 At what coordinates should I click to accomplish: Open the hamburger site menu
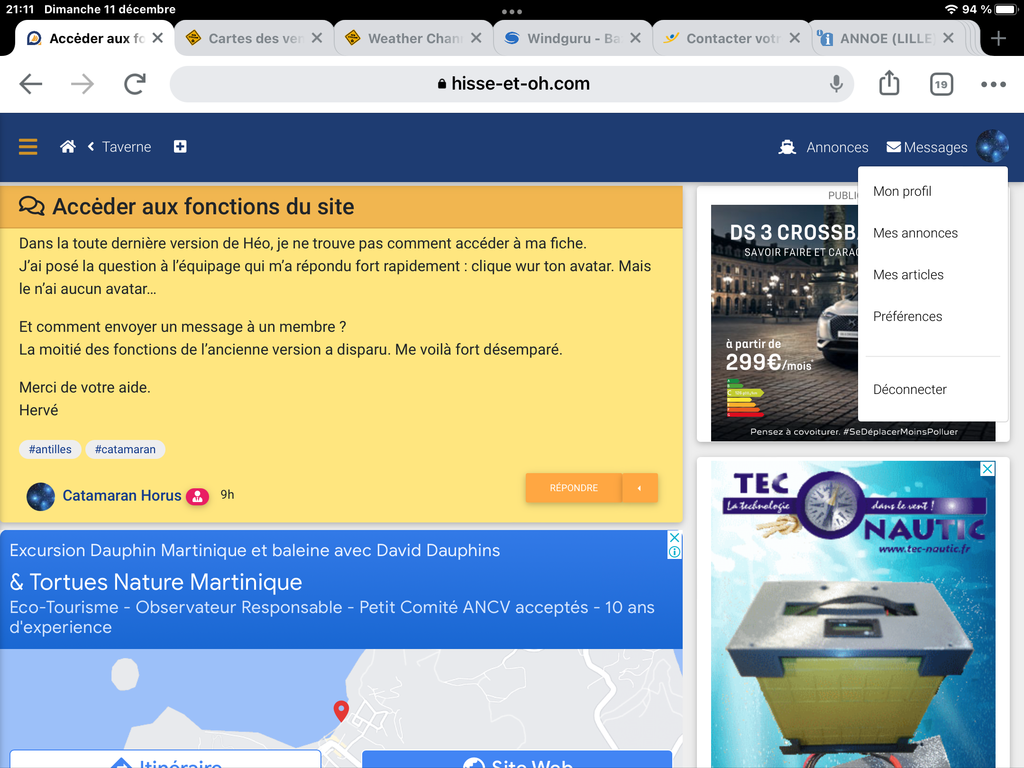pos(28,147)
